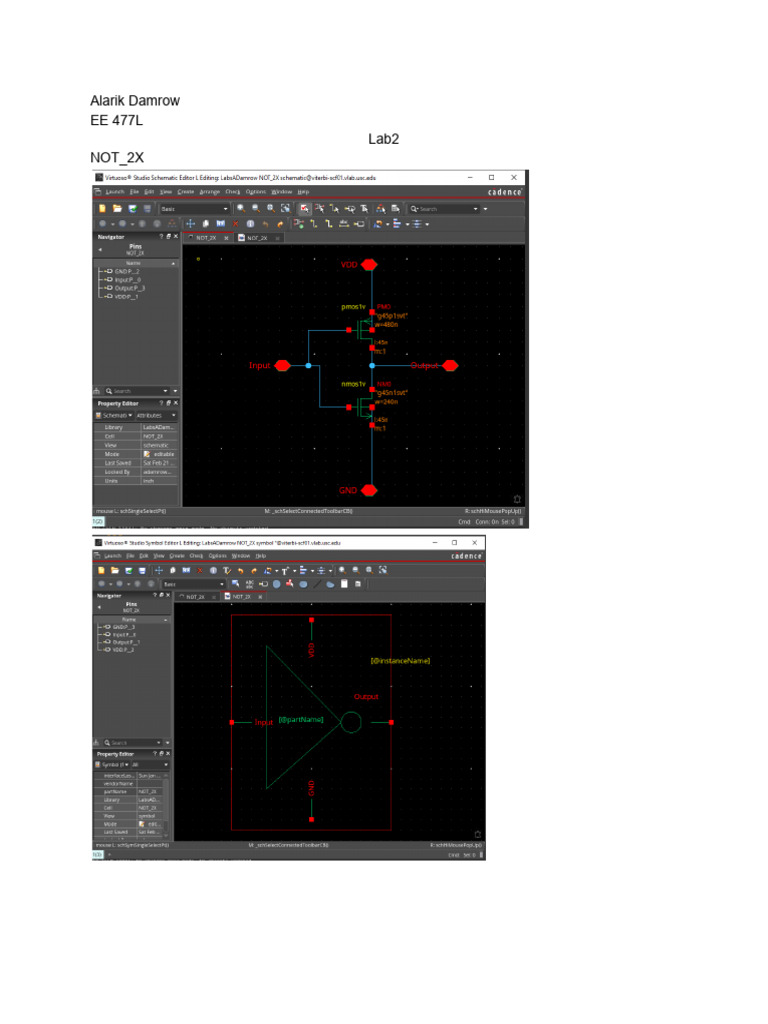
Task: Open Align dropdown arrow in Schematic Editor toolbar
Action: tap(407, 224)
